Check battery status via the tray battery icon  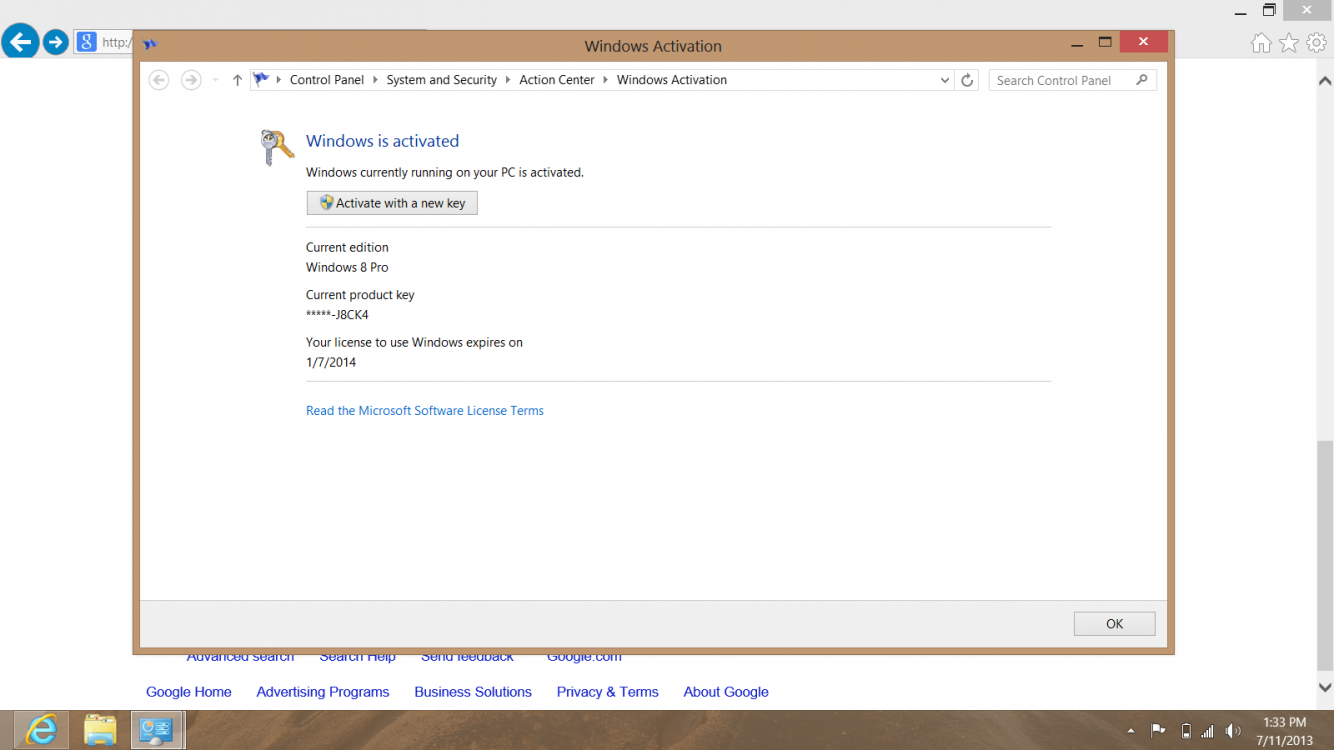click(x=1185, y=730)
